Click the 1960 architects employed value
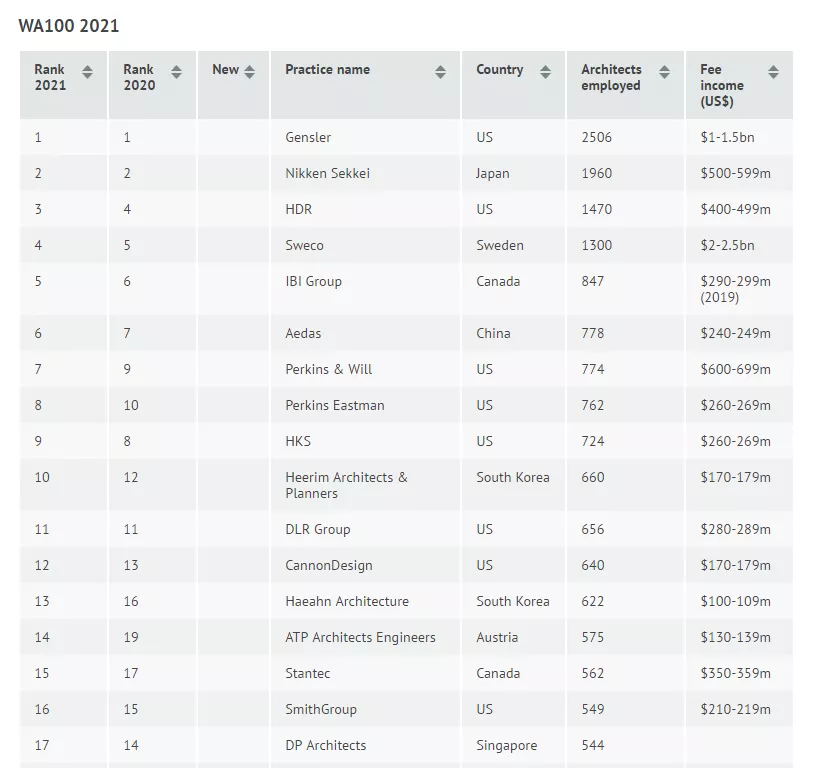Viewport: 833px width, 768px height. coord(597,173)
